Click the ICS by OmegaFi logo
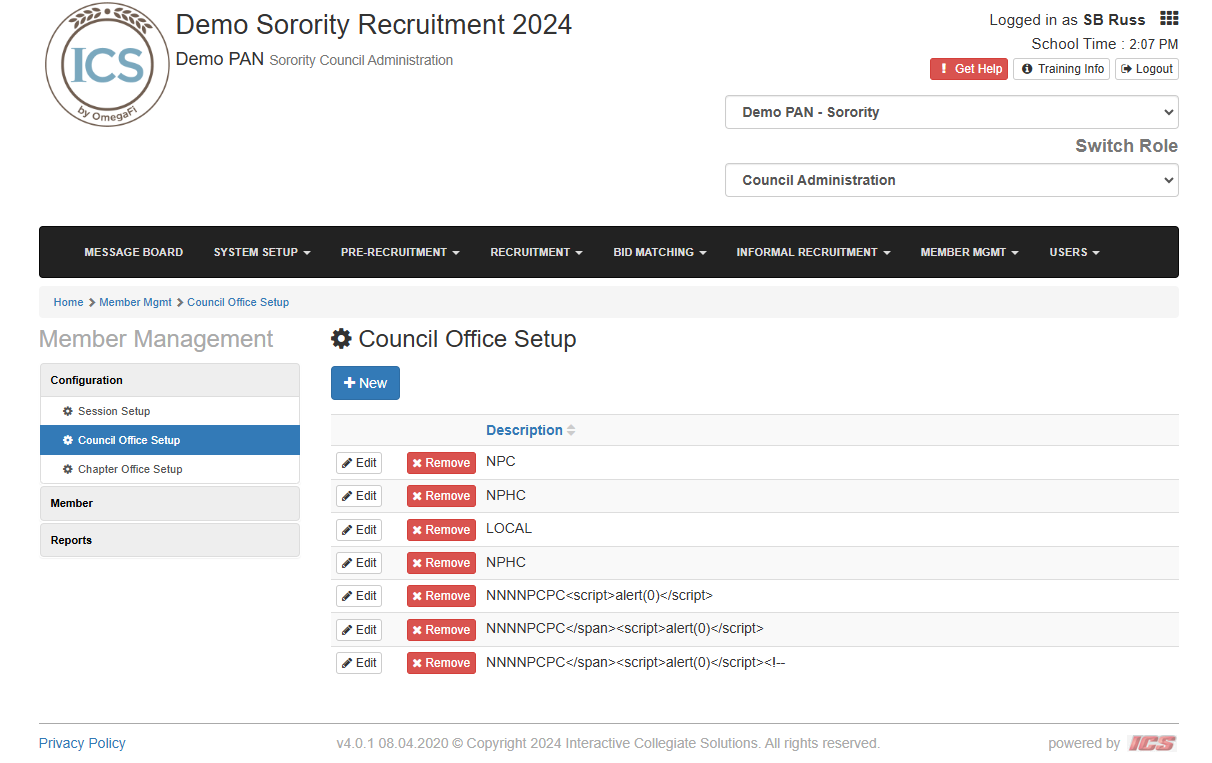The height and width of the screenshot is (763, 1212). pos(107,66)
